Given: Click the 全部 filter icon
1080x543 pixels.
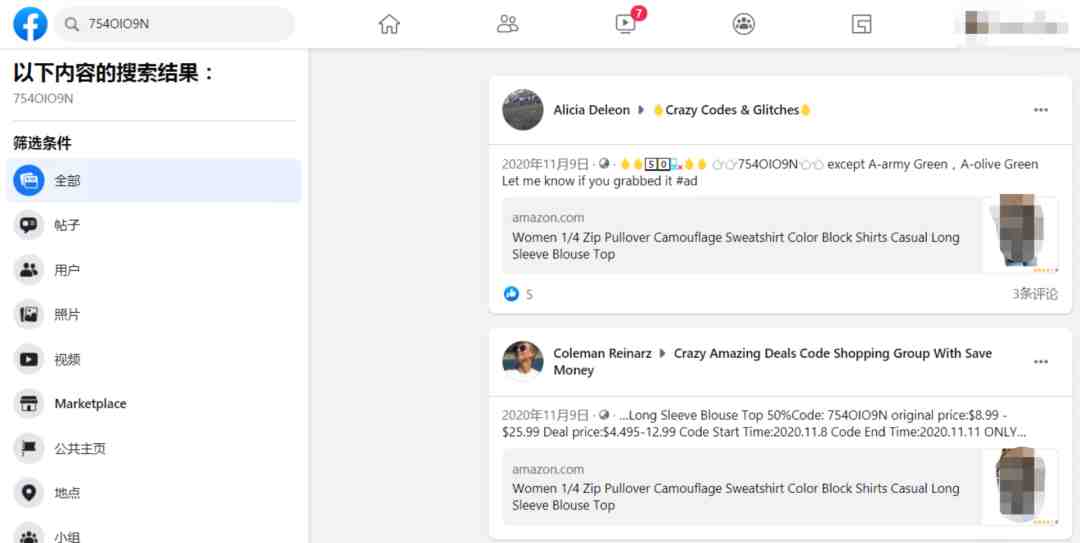Looking at the screenshot, I should pyautogui.click(x=29, y=181).
